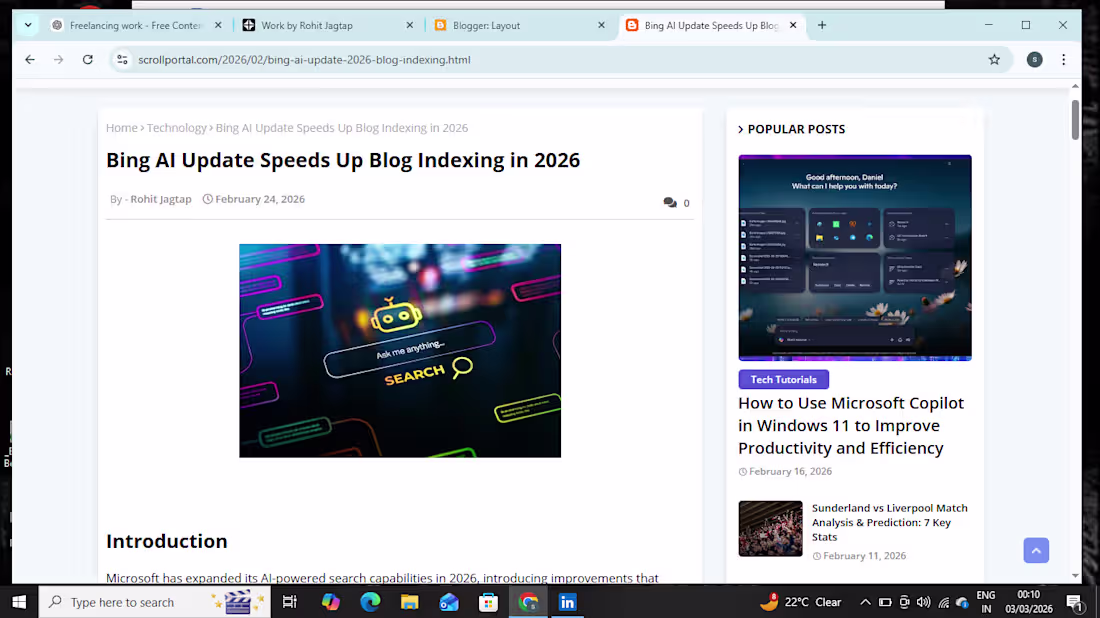Open the clock showing 00:10
Screen dimensions: 1100x618
(x=1028, y=602)
